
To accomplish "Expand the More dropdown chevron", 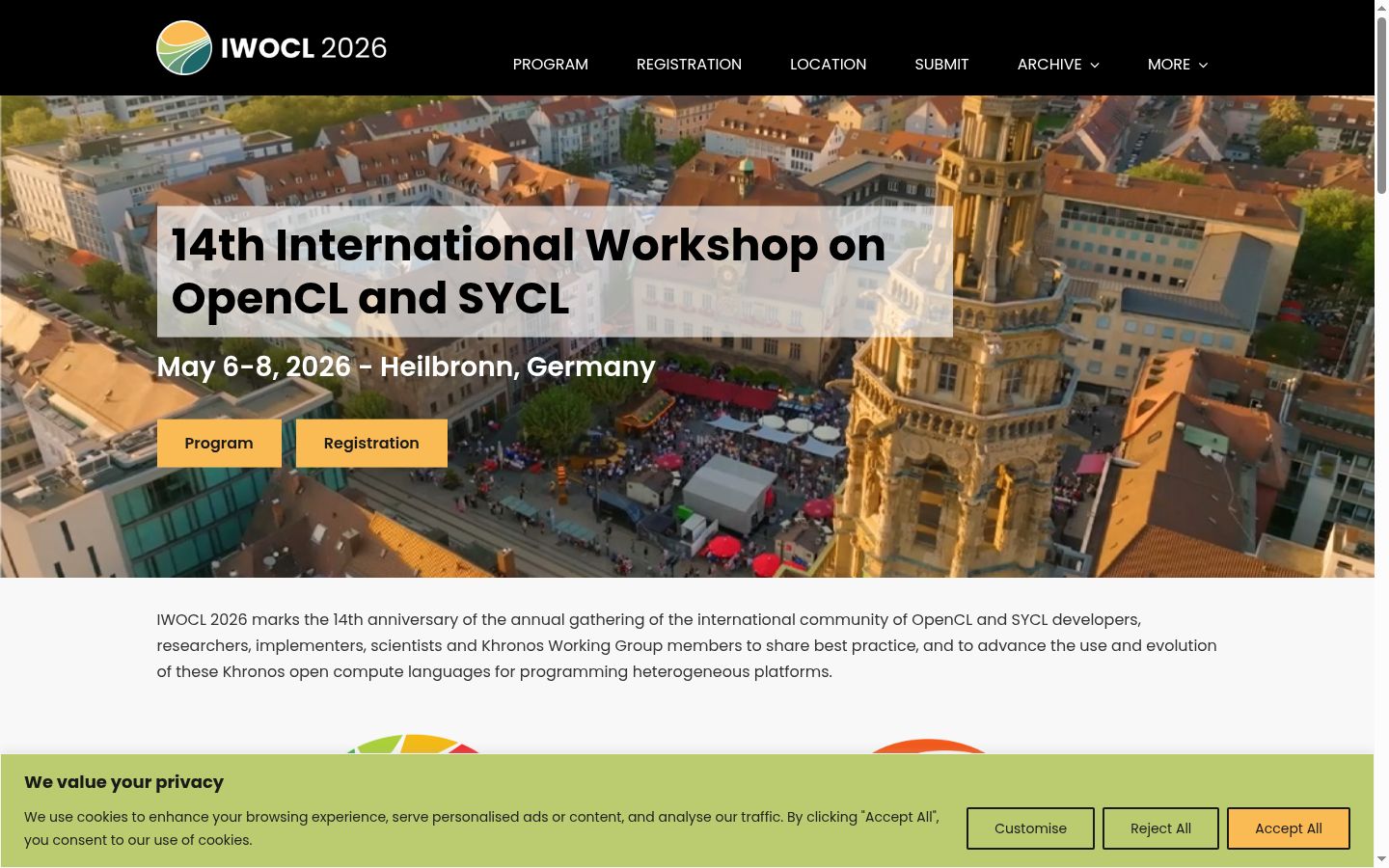I will coord(1203,65).
